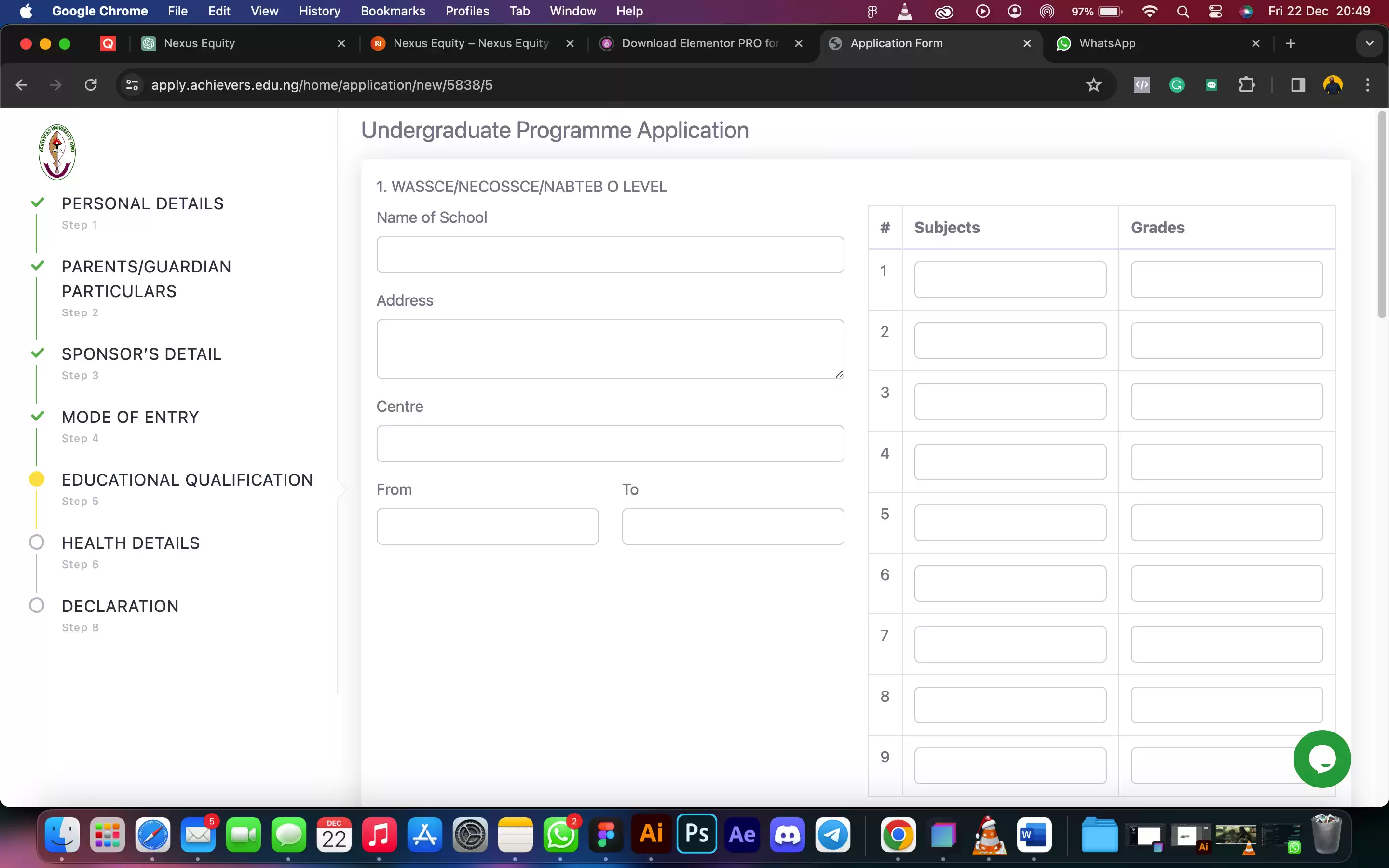1389x868 pixels.
Task: Open the Grammarly extension icon
Action: coord(1177,85)
